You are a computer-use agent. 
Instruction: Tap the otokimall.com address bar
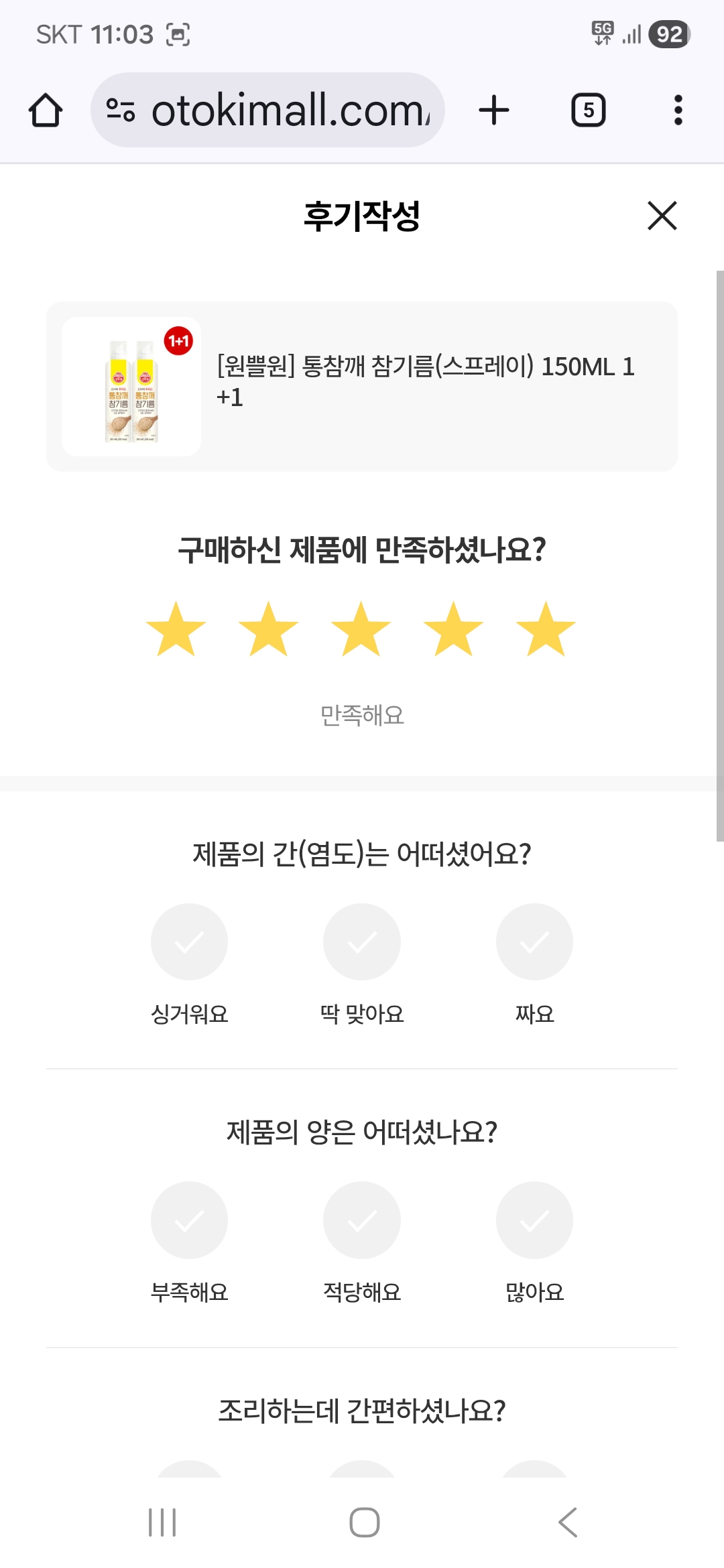(x=290, y=111)
